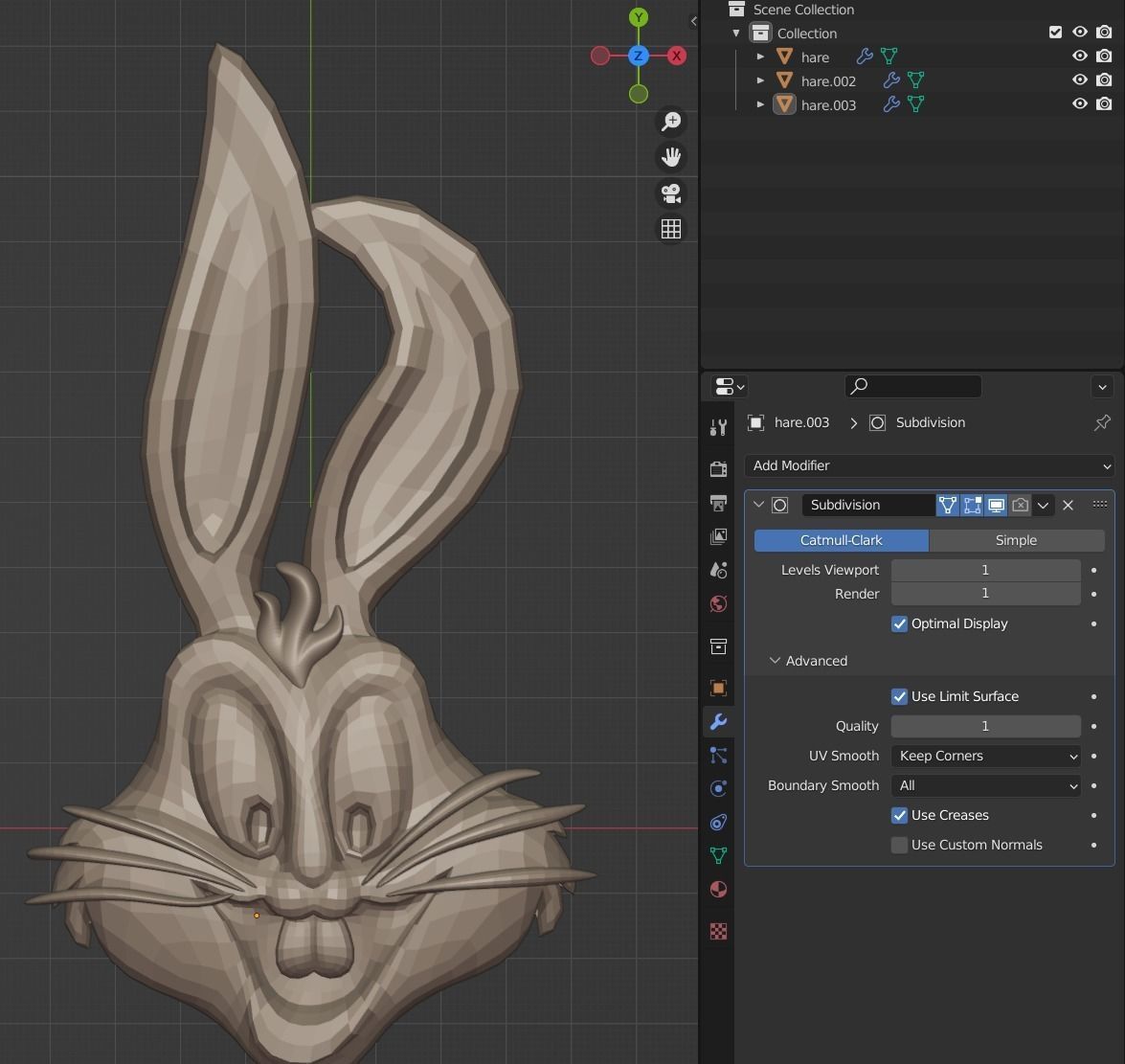This screenshot has height=1064, width=1125.
Task: Open the Material properties tab
Action: coord(718,890)
